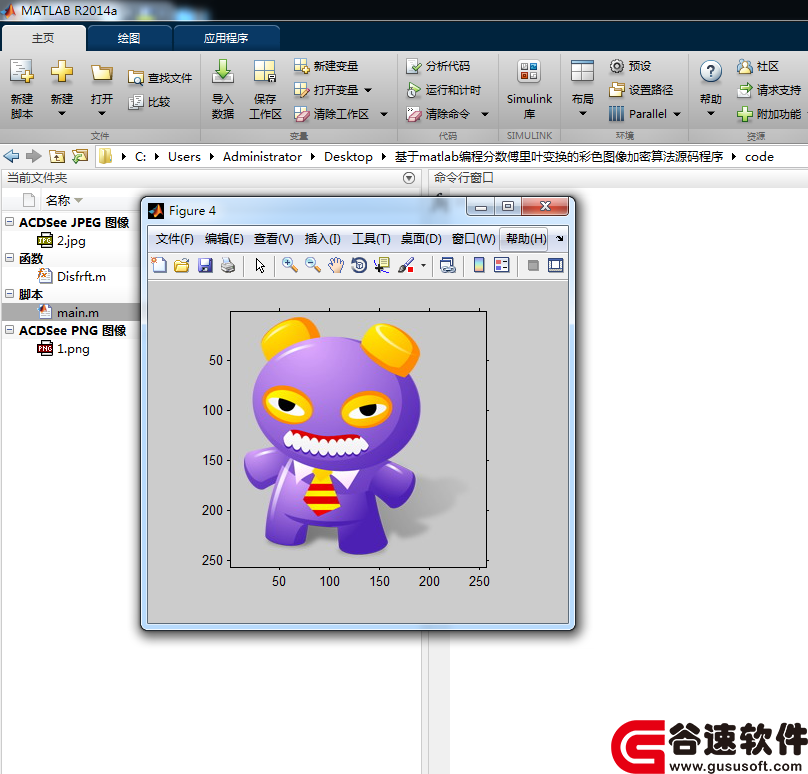Click Save Figure icon in Figure 4 toolbar

click(205, 265)
